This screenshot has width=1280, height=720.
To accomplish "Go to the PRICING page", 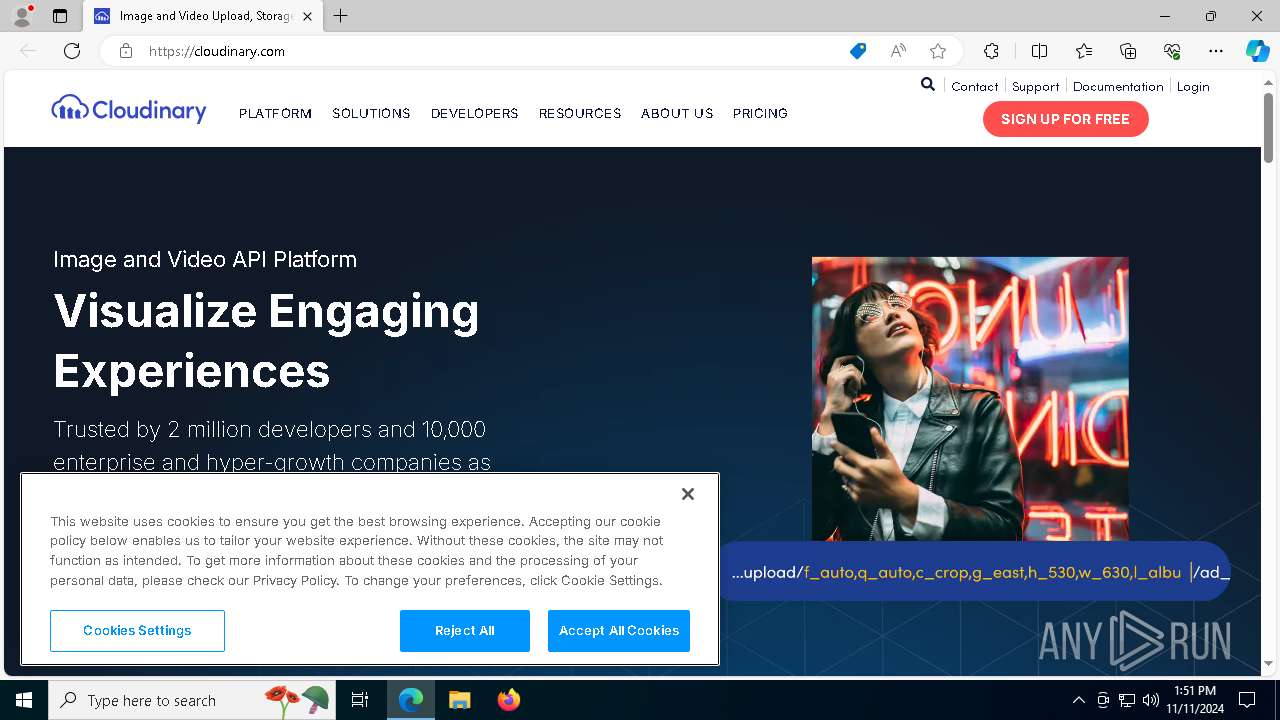I will pos(760,113).
